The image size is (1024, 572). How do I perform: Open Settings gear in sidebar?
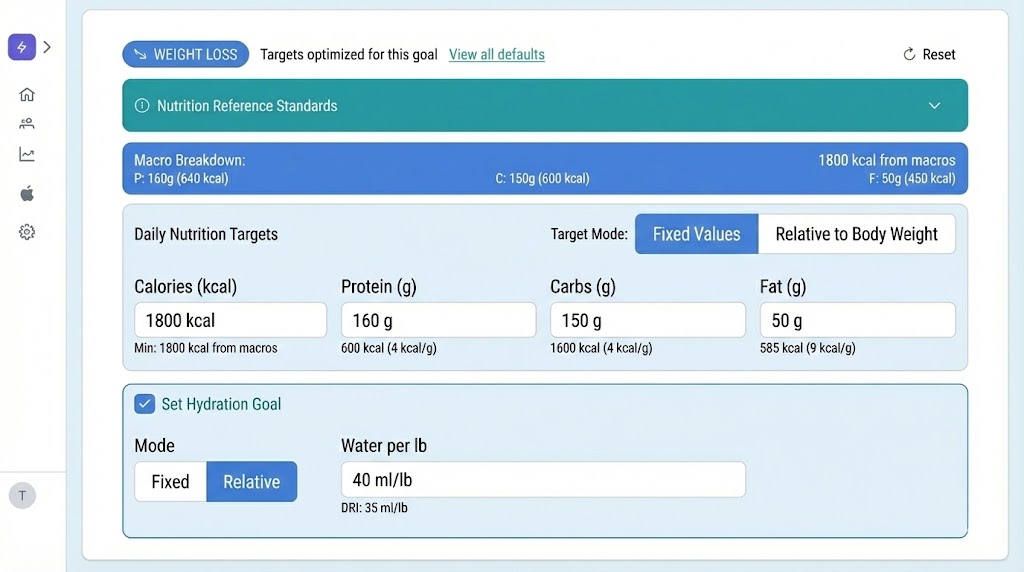coord(27,232)
